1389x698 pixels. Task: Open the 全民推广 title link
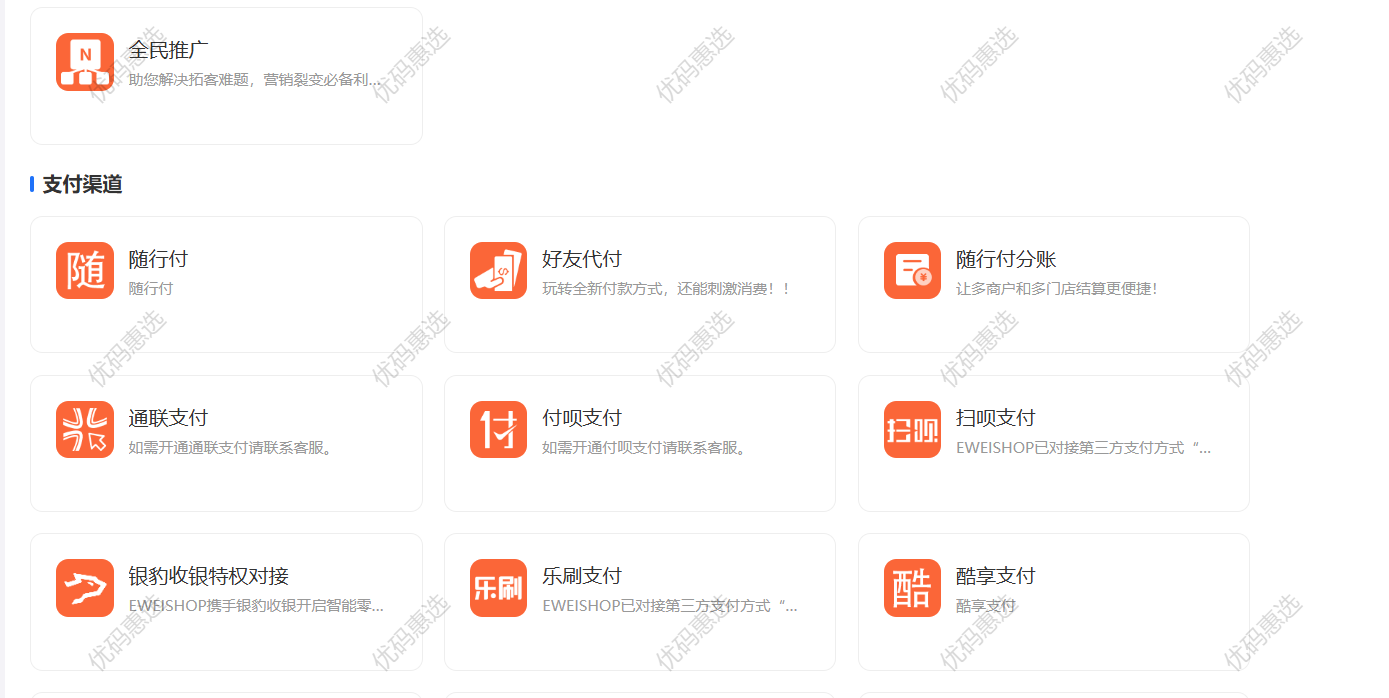coord(168,50)
